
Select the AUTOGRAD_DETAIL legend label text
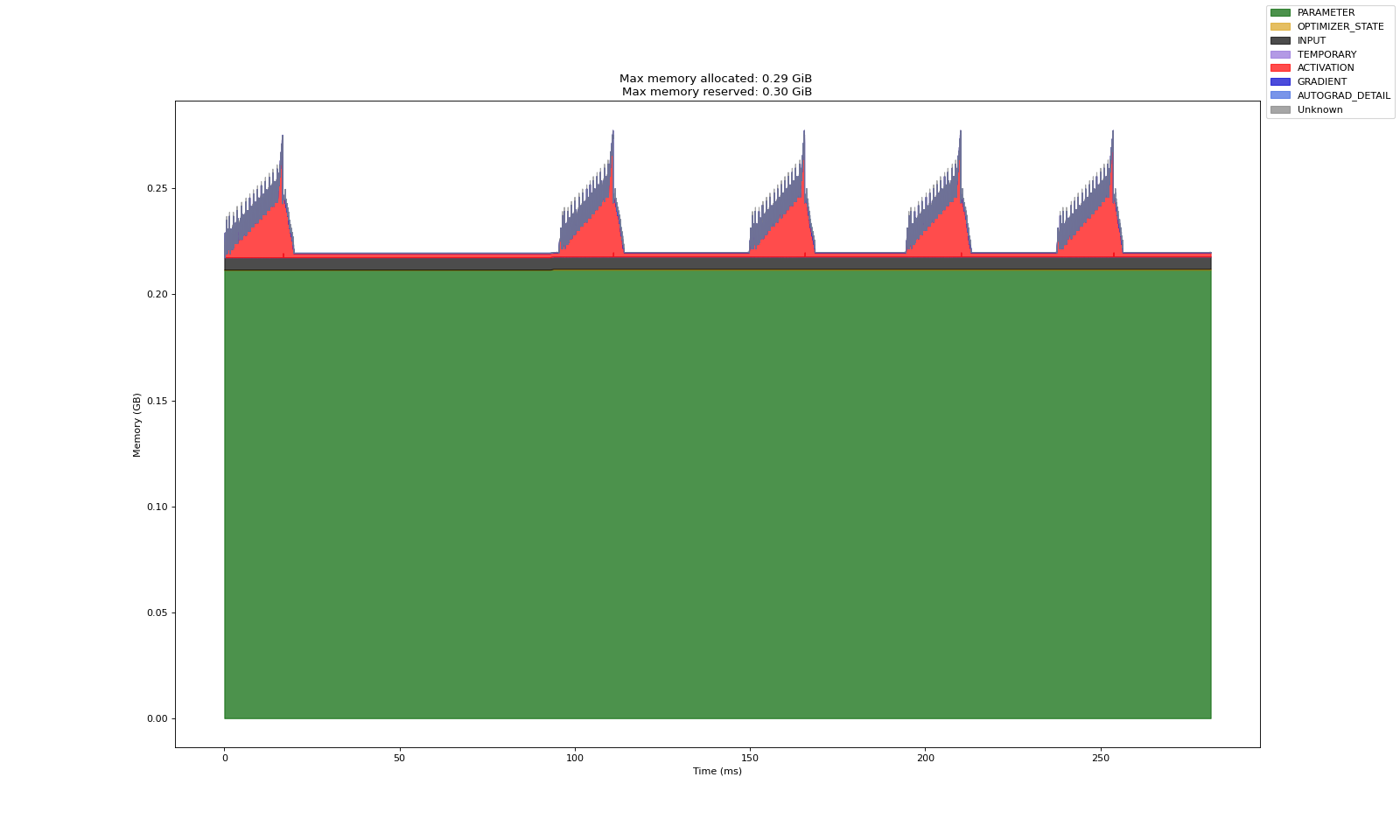(1343, 96)
